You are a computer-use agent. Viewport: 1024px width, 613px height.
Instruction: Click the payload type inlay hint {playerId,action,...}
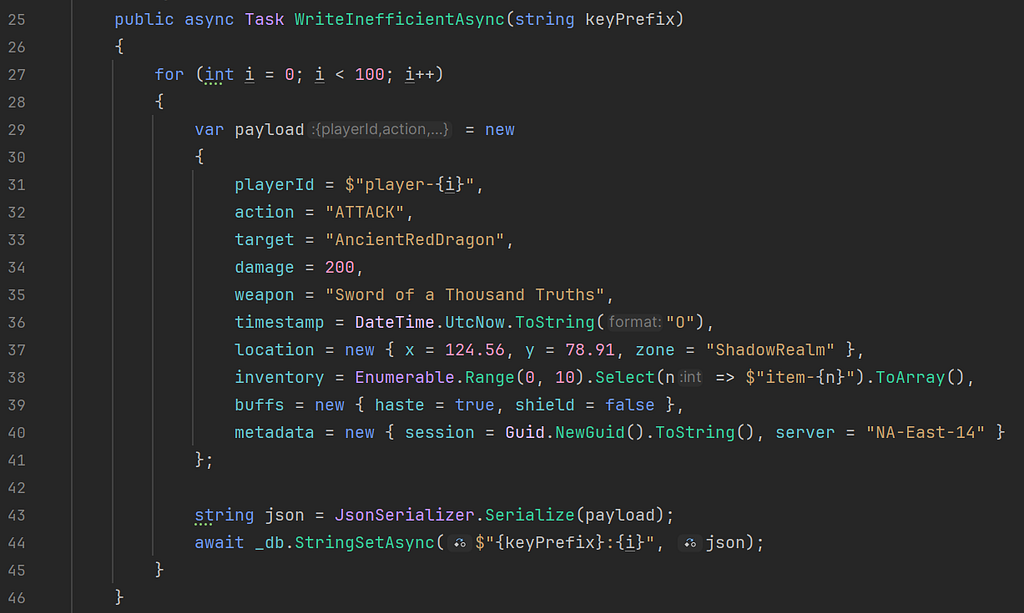(381, 129)
